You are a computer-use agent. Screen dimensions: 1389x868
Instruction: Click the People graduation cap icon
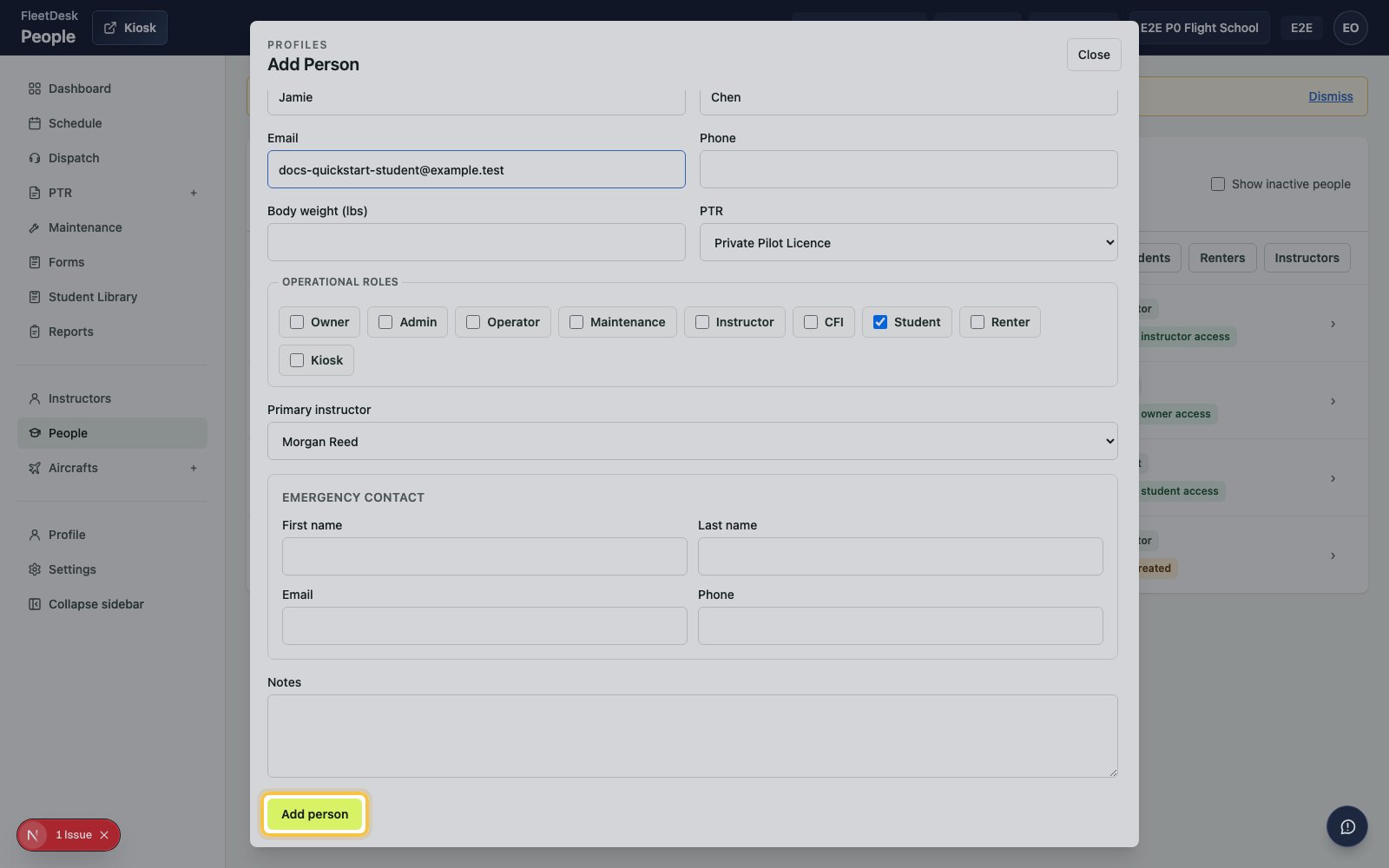(x=35, y=433)
